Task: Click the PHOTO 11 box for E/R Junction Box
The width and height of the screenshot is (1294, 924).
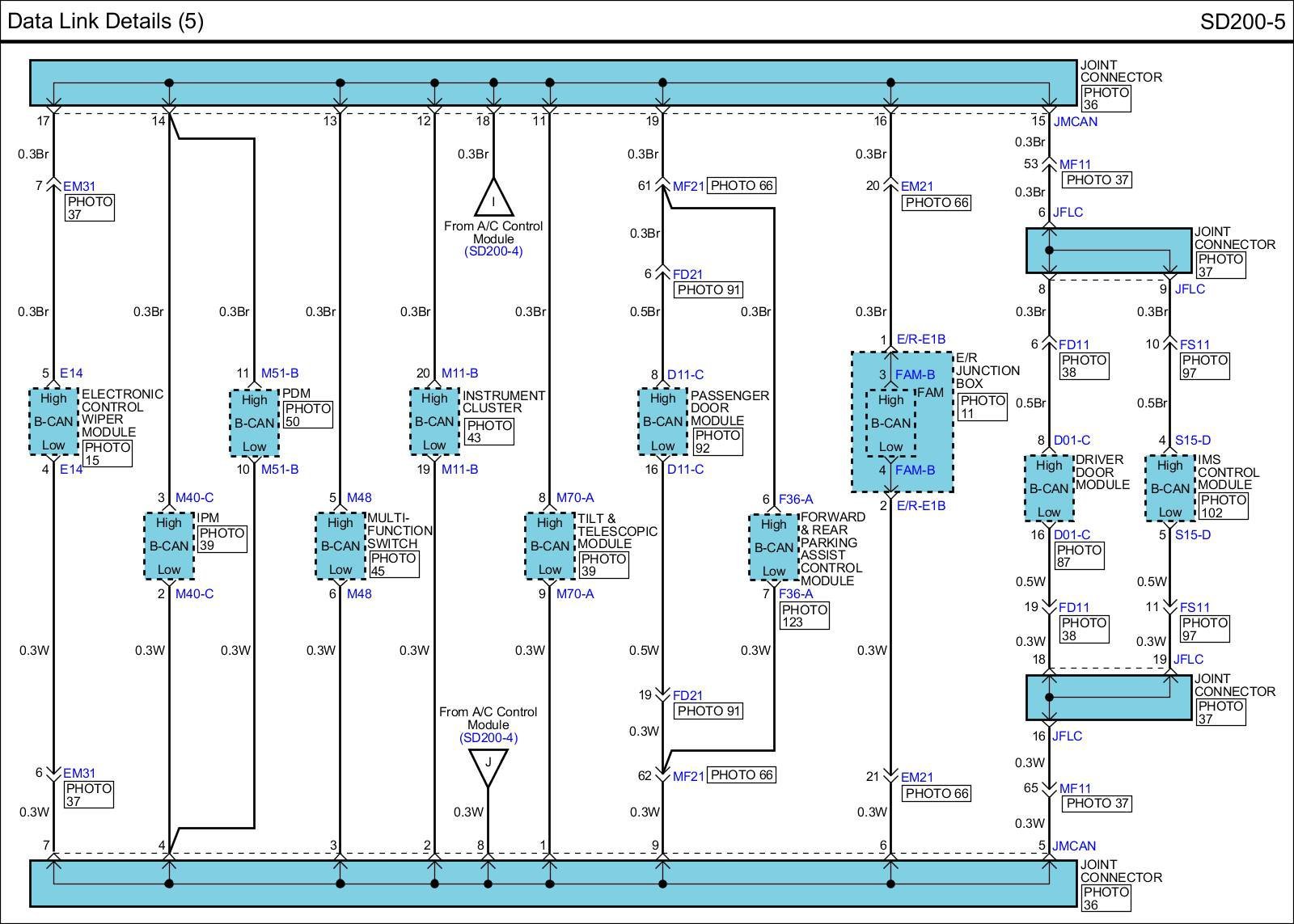Action: (x=982, y=407)
